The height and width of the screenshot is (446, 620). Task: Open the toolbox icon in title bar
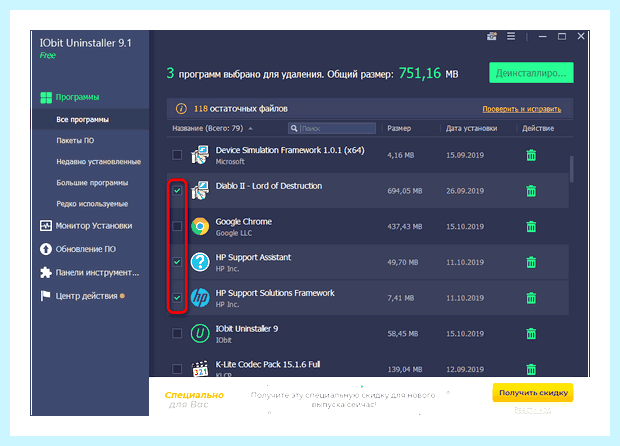491,36
